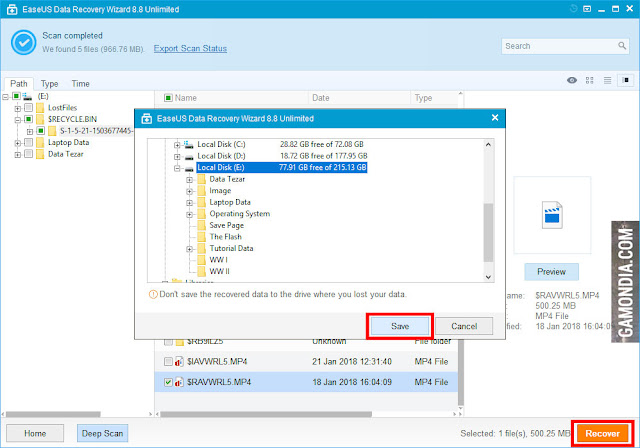Click the scan completed checkmark icon

click(24, 42)
